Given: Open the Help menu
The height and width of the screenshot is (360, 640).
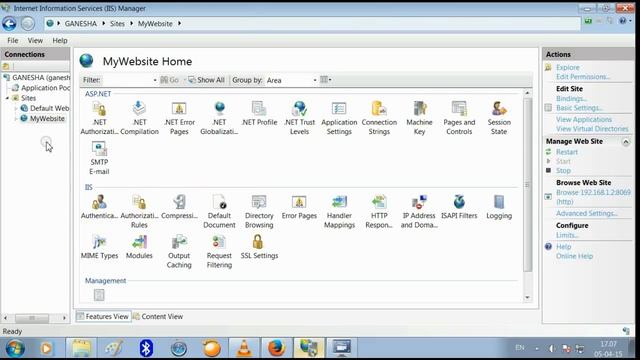Looking at the screenshot, I should (60, 40).
